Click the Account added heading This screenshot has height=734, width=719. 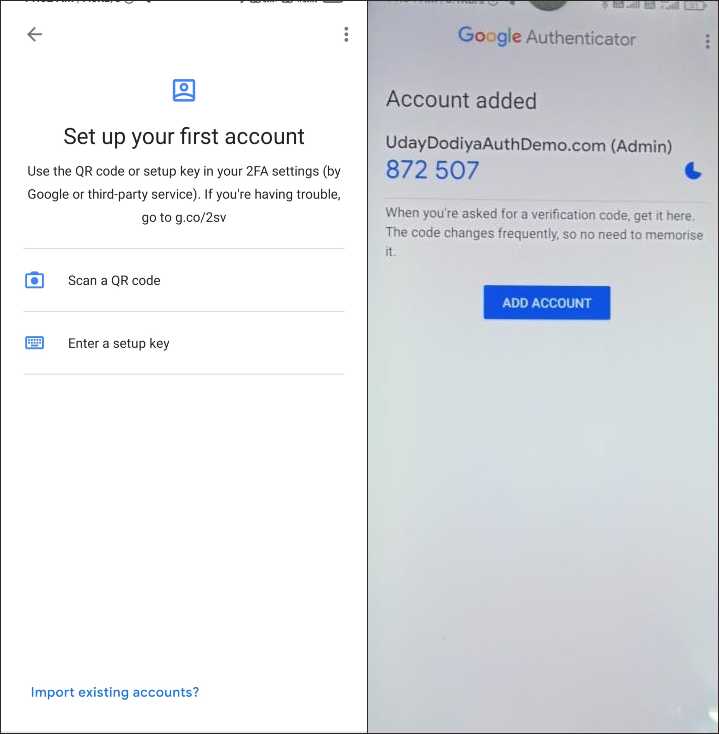pos(461,100)
